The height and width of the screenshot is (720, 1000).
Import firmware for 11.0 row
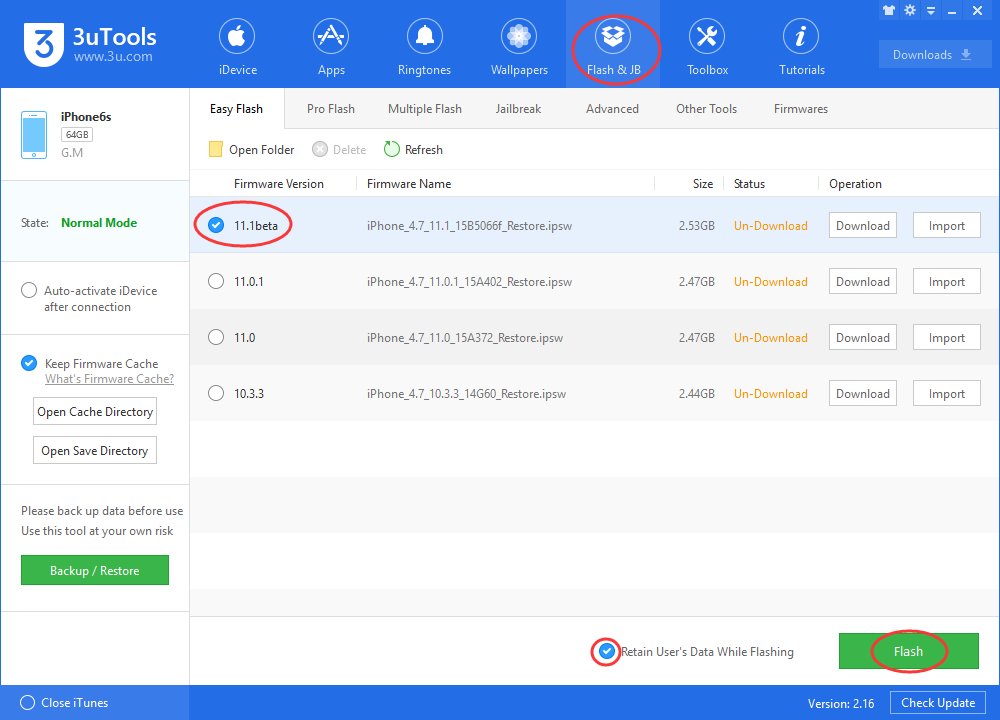946,337
